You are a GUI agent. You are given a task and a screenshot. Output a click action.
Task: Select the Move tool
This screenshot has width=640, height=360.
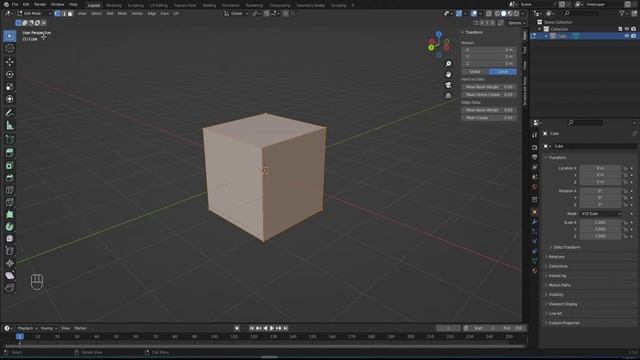pos(9,62)
